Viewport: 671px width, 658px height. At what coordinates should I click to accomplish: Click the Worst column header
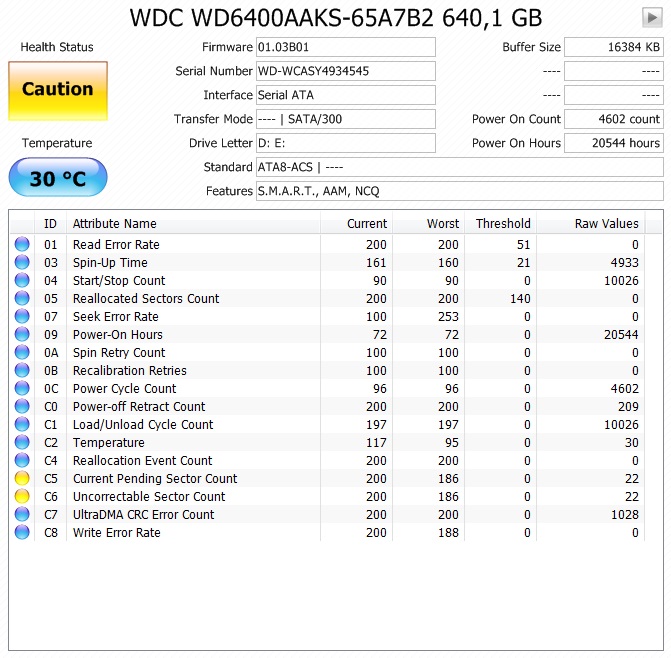coord(428,223)
